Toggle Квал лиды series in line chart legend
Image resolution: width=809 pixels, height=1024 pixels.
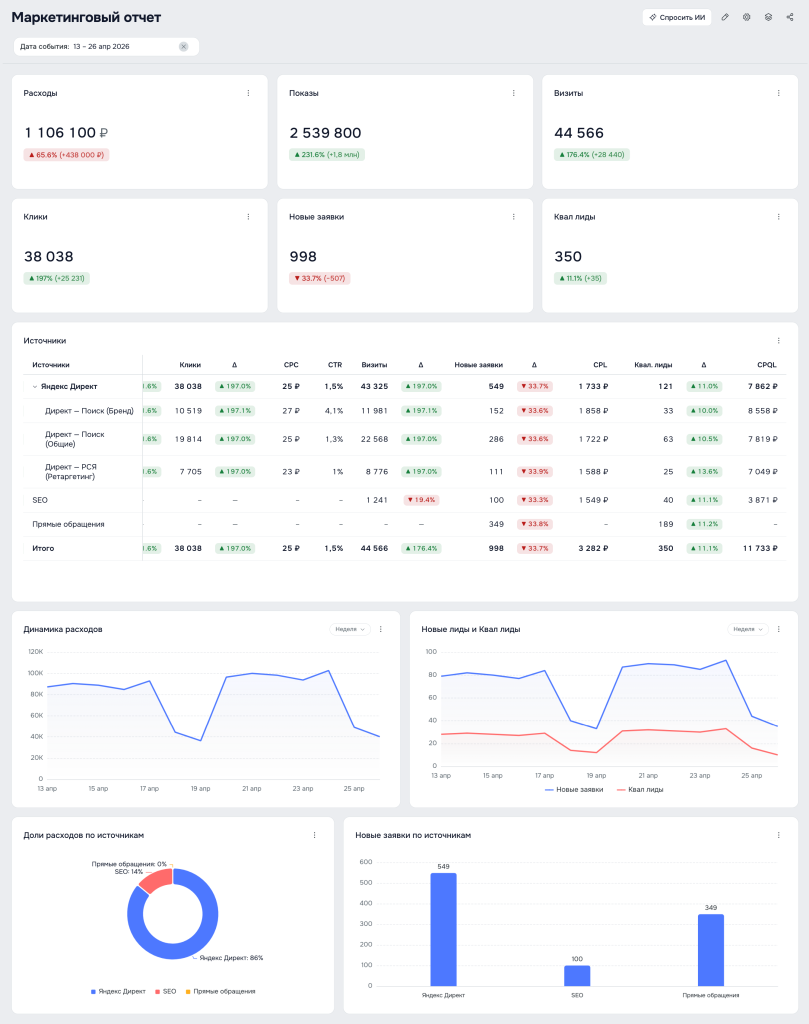coord(640,790)
